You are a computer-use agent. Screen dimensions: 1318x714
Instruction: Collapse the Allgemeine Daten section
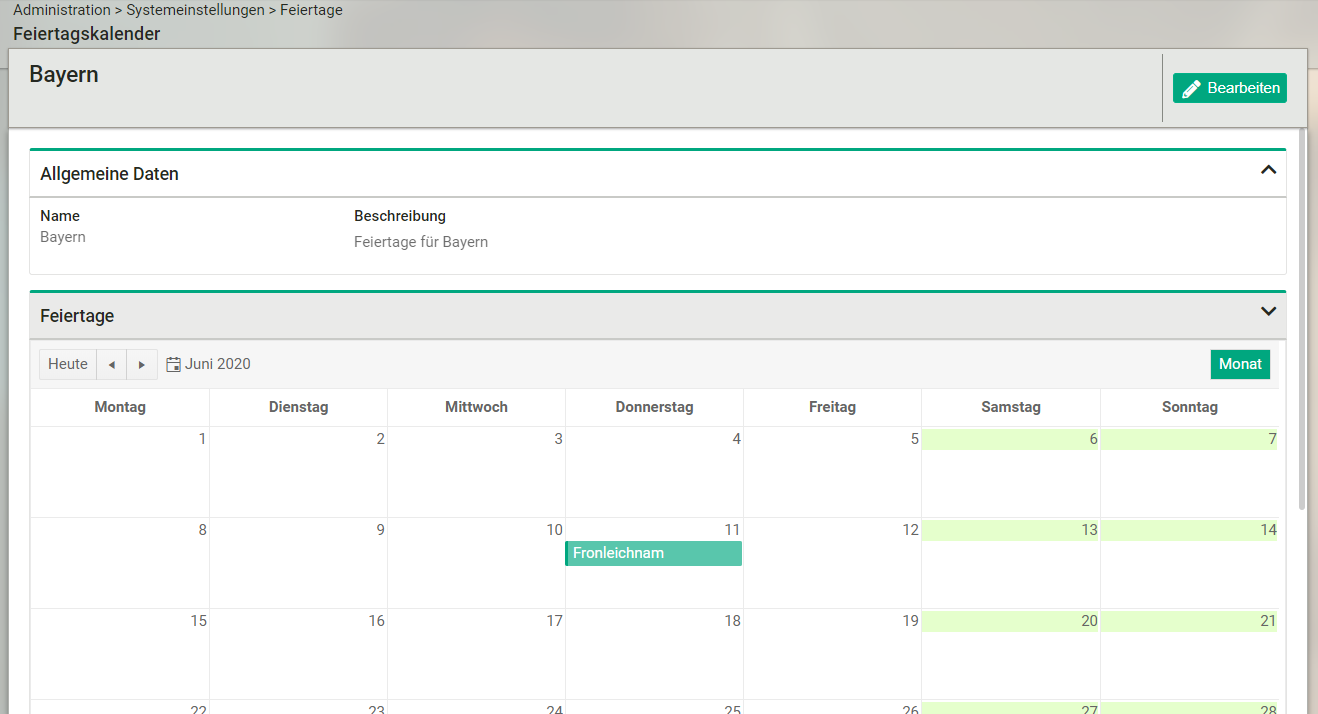pyautogui.click(x=1268, y=171)
